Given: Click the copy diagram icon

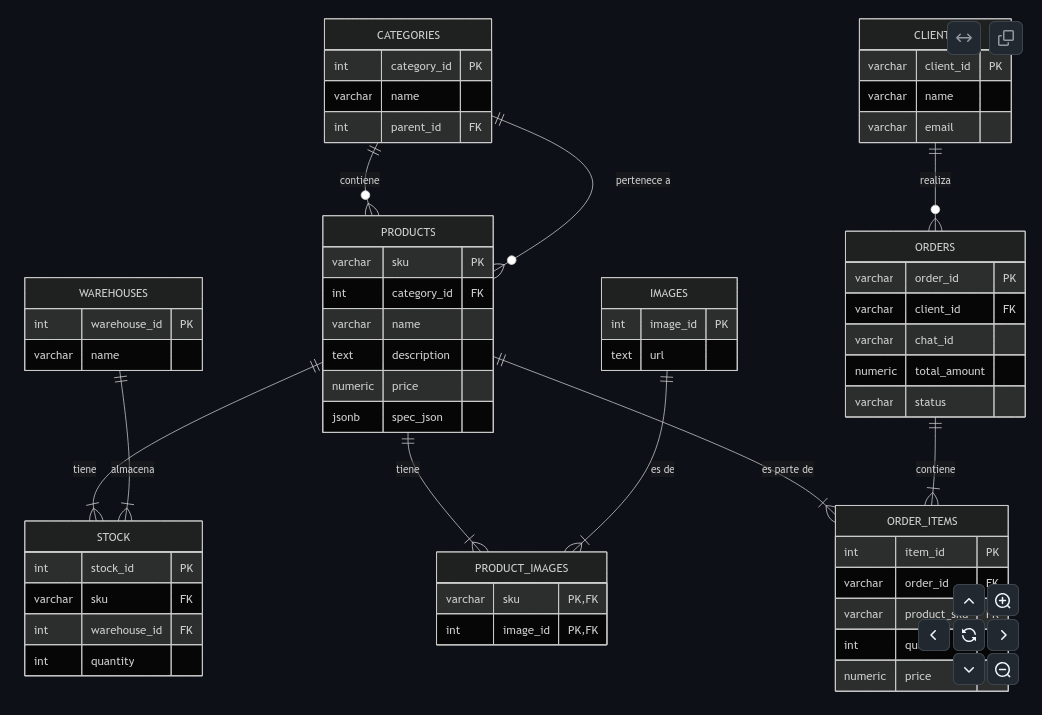Looking at the screenshot, I should pyautogui.click(x=1005, y=38).
